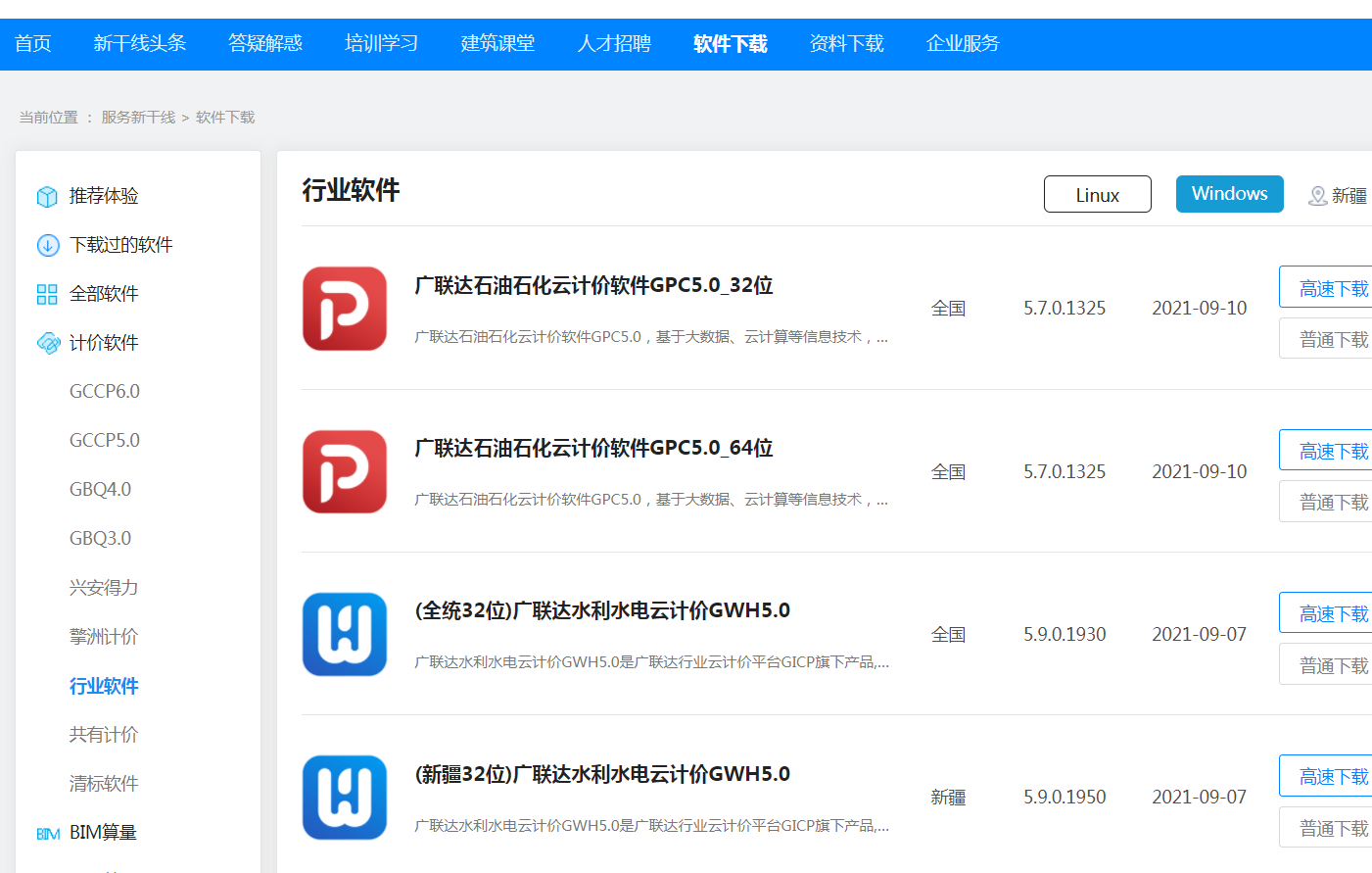
Task: Click the 下载过的软件 download arrow icon
Action: point(47,245)
